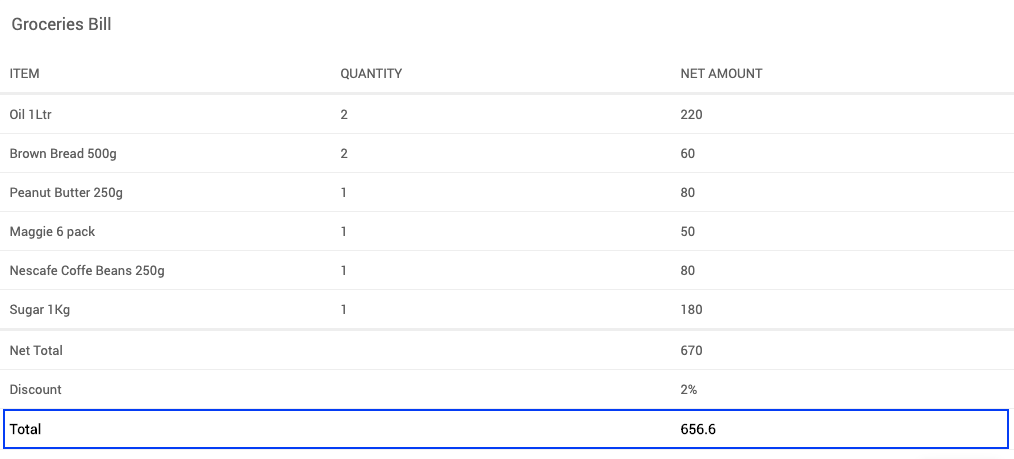1014x459 pixels.
Task: Click the 180 amount for Sugar
Action: pyautogui.click(x=691, y=310)
